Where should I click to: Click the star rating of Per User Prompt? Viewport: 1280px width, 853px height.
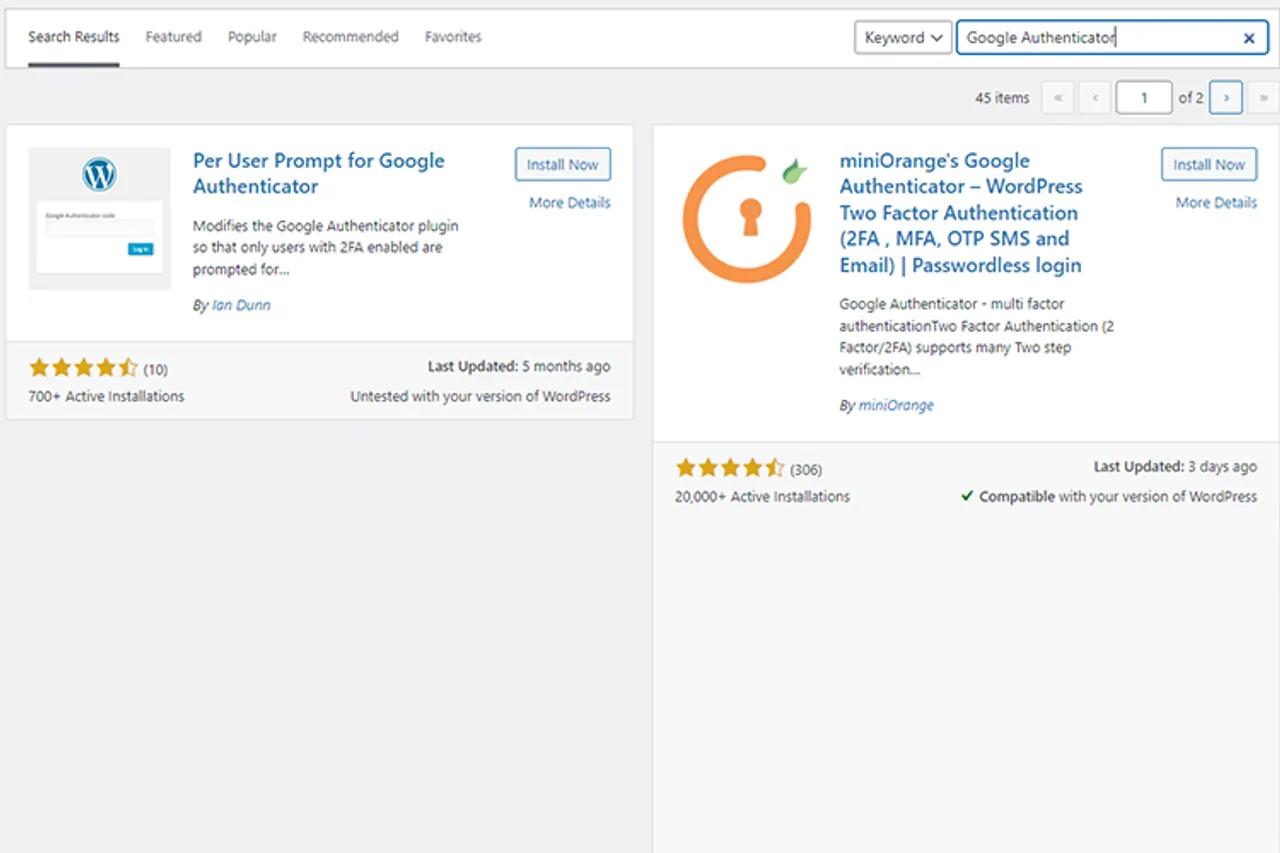pyautogui.click(x=83, y=367)
